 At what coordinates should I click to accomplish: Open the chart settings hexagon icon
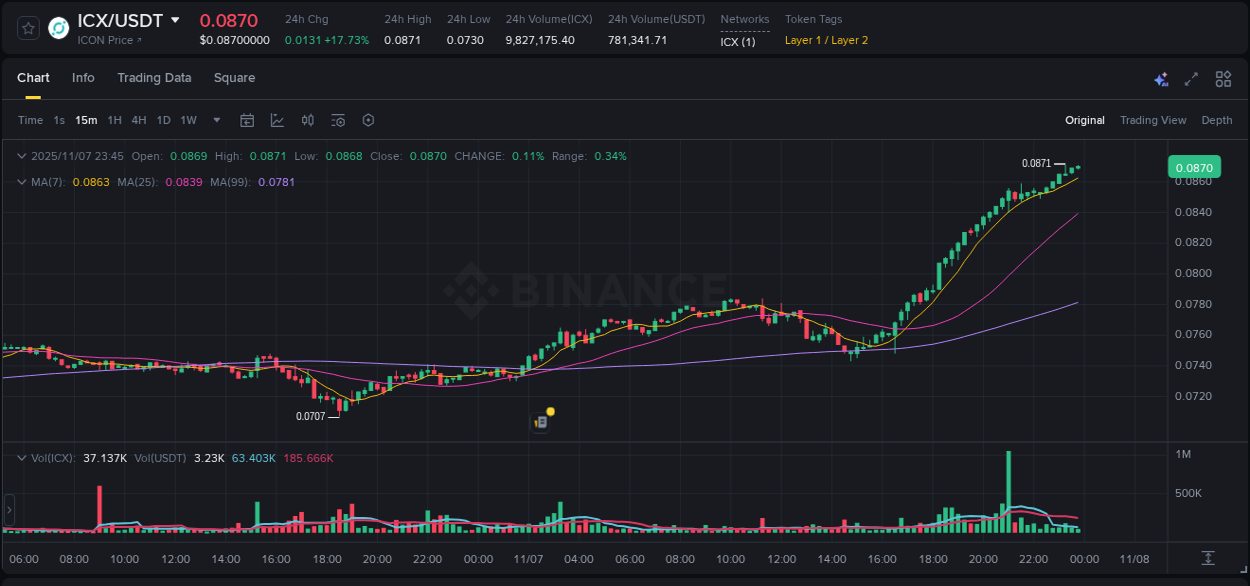click(368, 120)
